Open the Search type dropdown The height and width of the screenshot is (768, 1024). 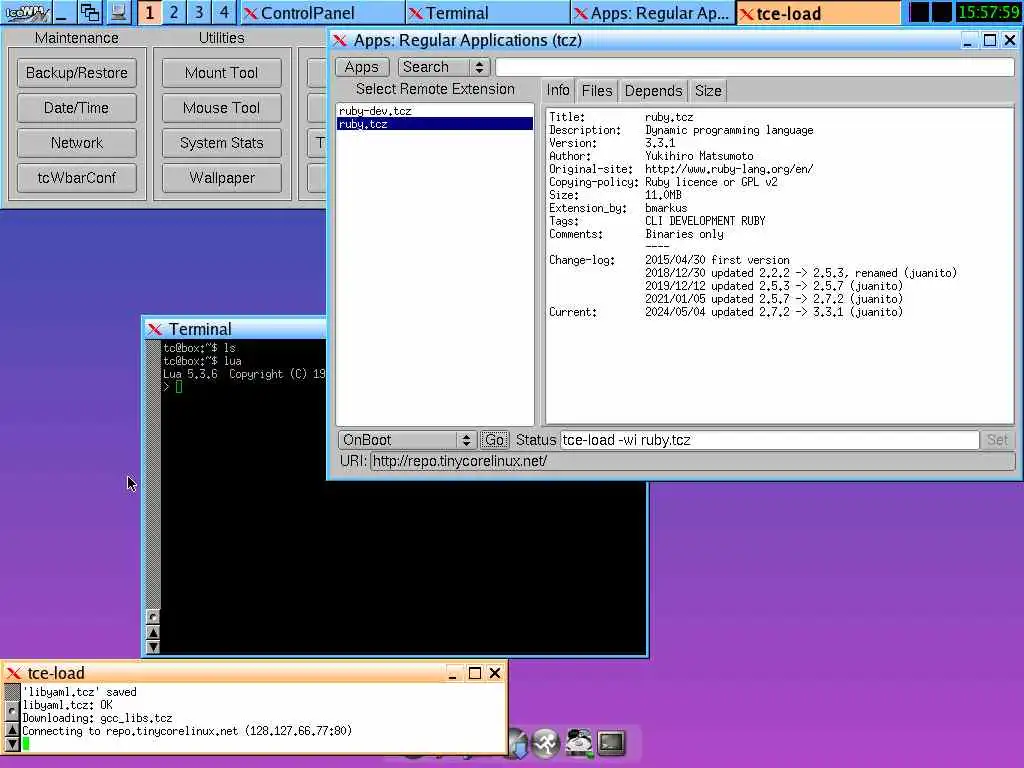click(x=443, y=67)
